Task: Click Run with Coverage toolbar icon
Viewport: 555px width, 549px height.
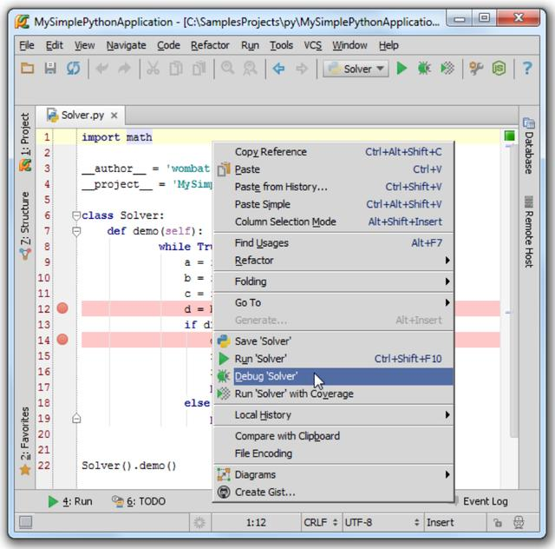Action: 447,68
